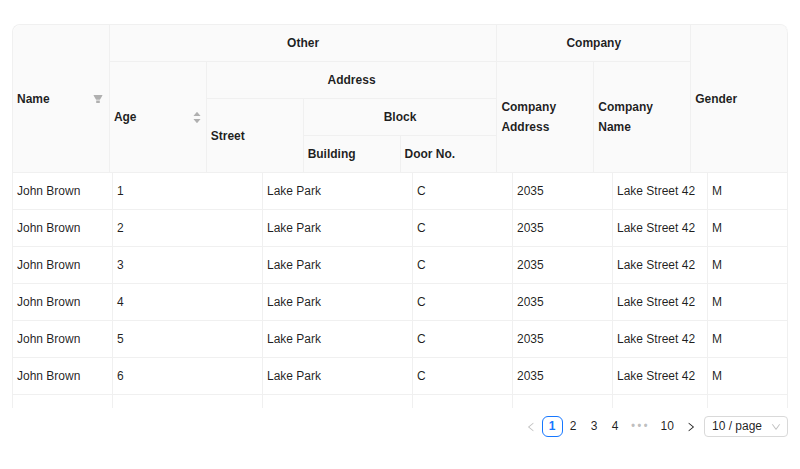Click the Name column header
This screenshot has height=469, width=800.
click(x=61, y=98)
